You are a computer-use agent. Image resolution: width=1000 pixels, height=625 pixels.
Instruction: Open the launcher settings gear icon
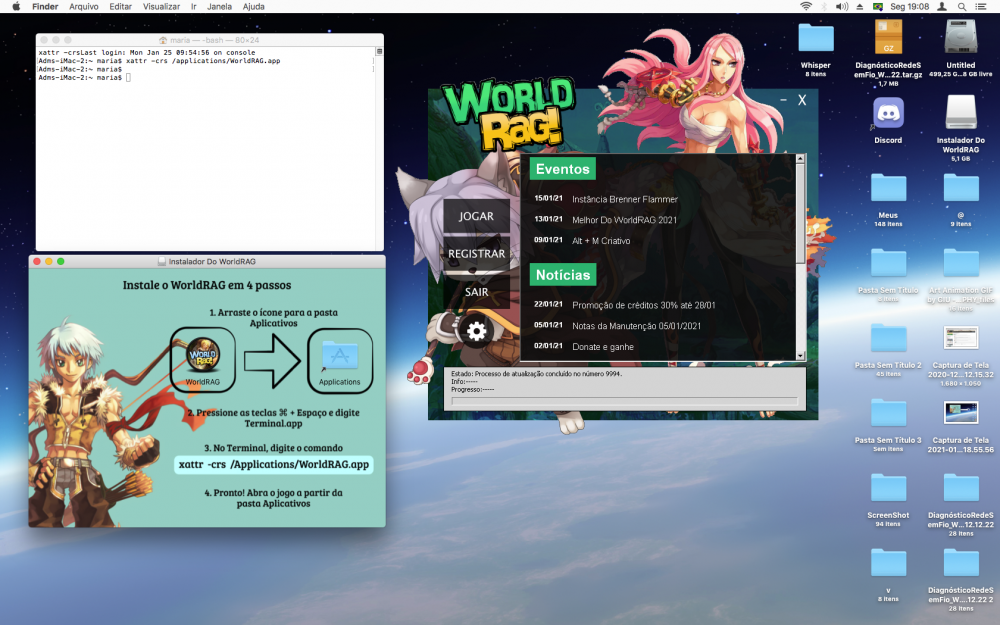pyautogui.click(x=476, y=330)
